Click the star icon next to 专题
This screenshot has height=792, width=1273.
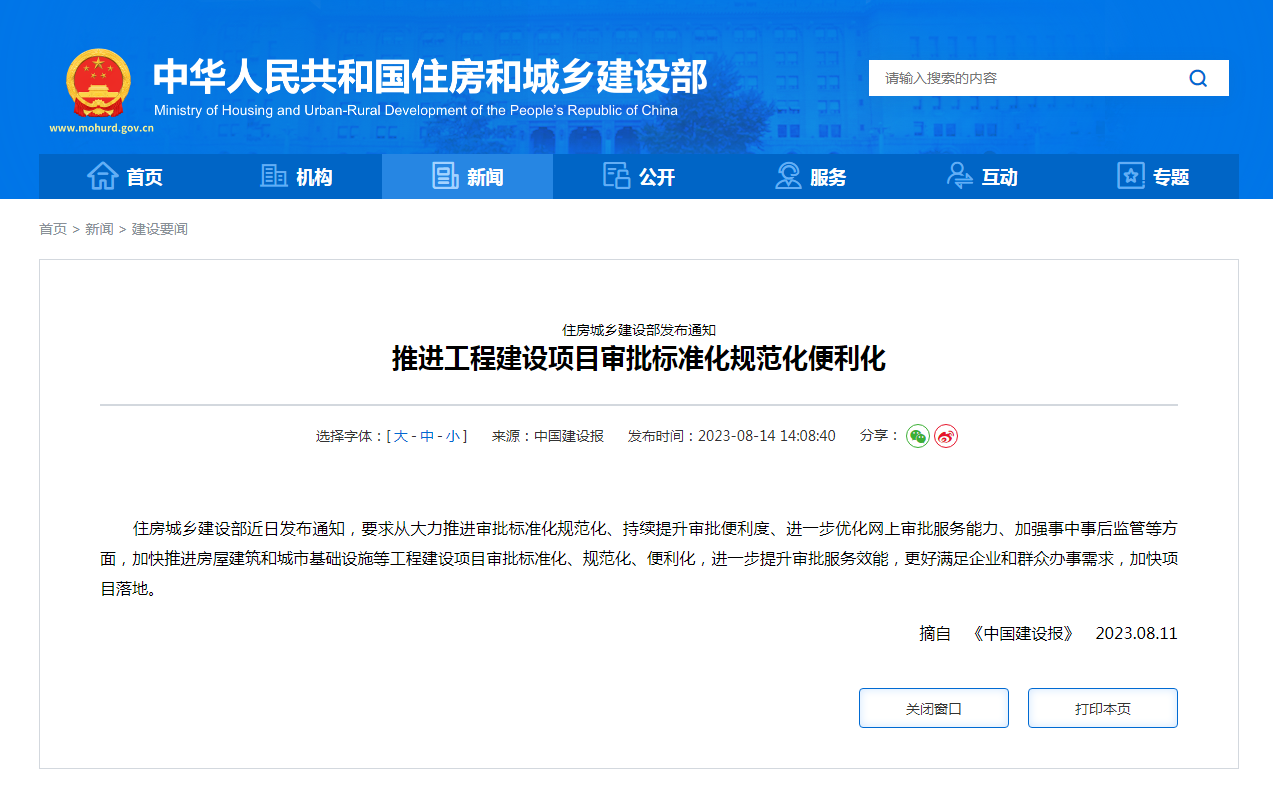[1129, 175]
